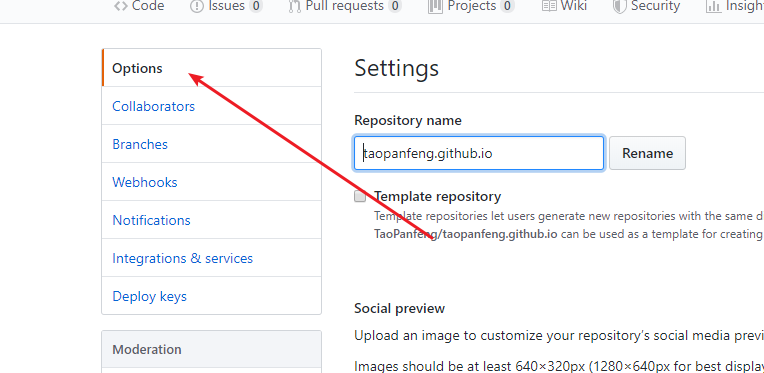This screenshot has width=764, height=373.
Task: Click the Projects count badge
Action: click(507, 6)
